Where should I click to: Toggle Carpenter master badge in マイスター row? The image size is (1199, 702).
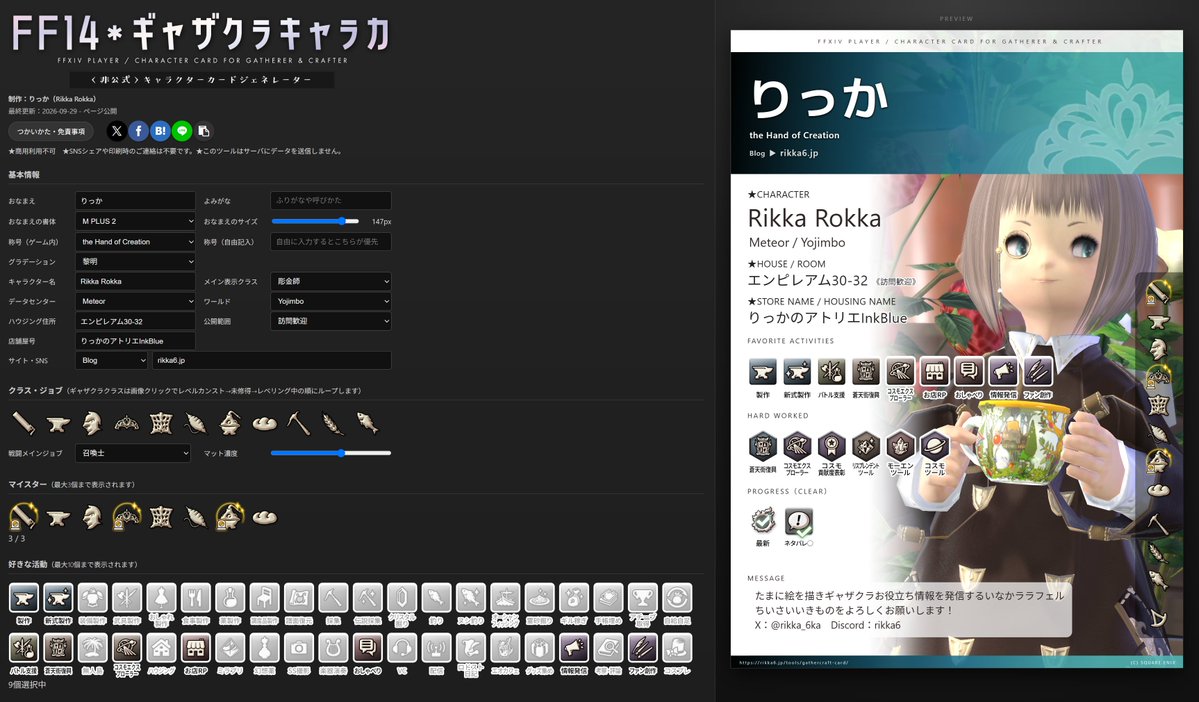click(x=23, y=517)
